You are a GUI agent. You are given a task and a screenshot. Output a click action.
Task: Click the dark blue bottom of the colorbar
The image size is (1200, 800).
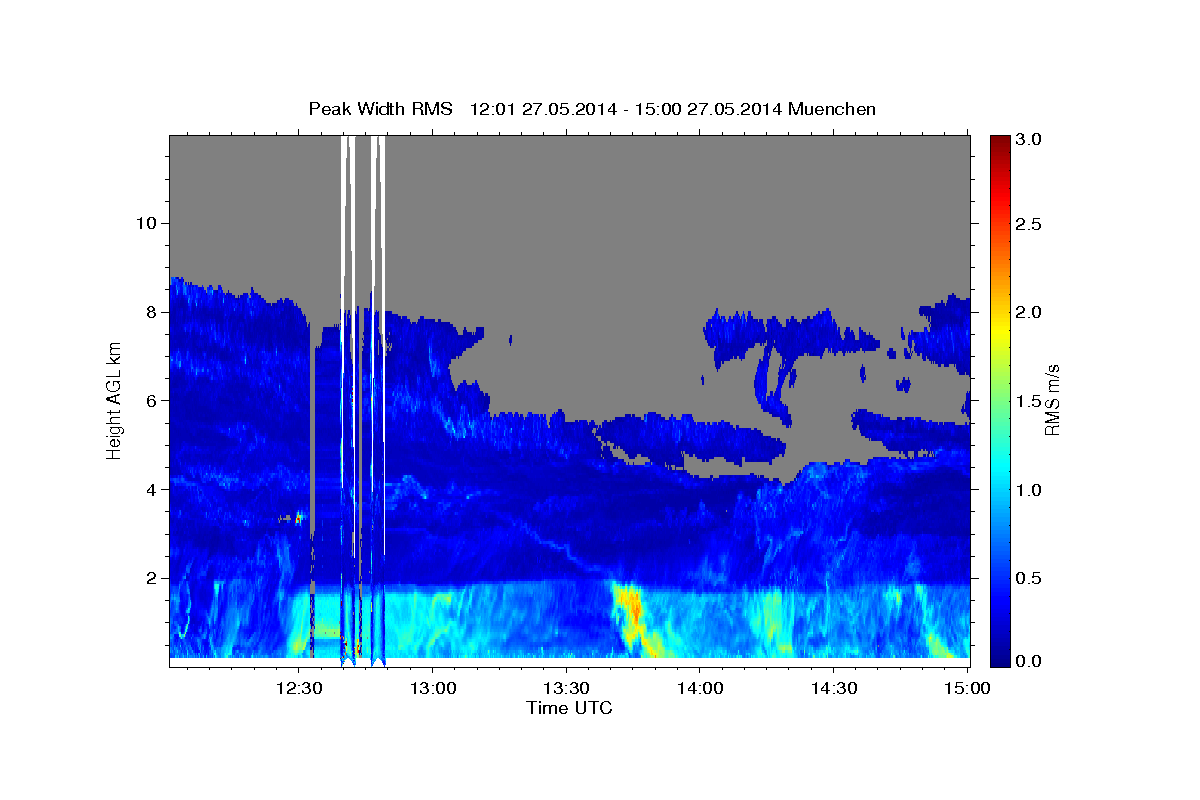999,655
